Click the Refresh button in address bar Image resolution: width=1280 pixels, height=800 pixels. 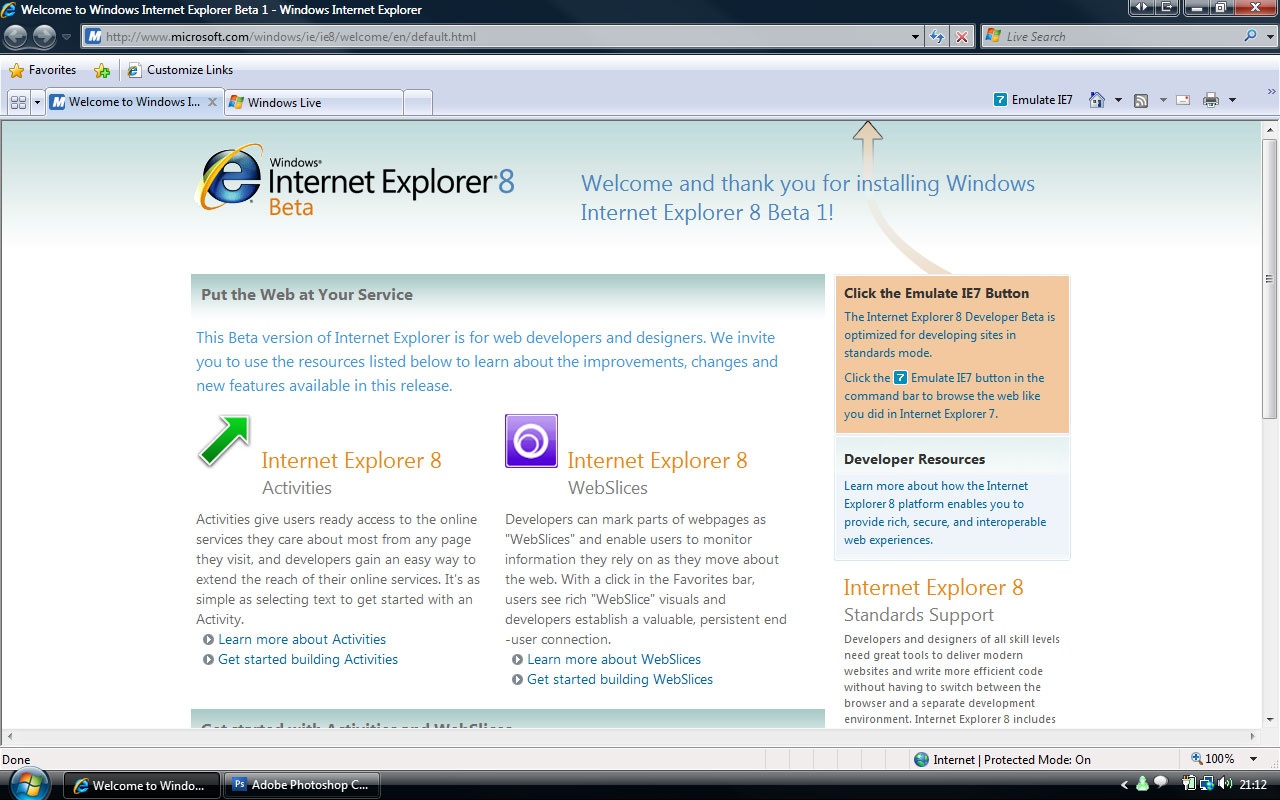937,37
